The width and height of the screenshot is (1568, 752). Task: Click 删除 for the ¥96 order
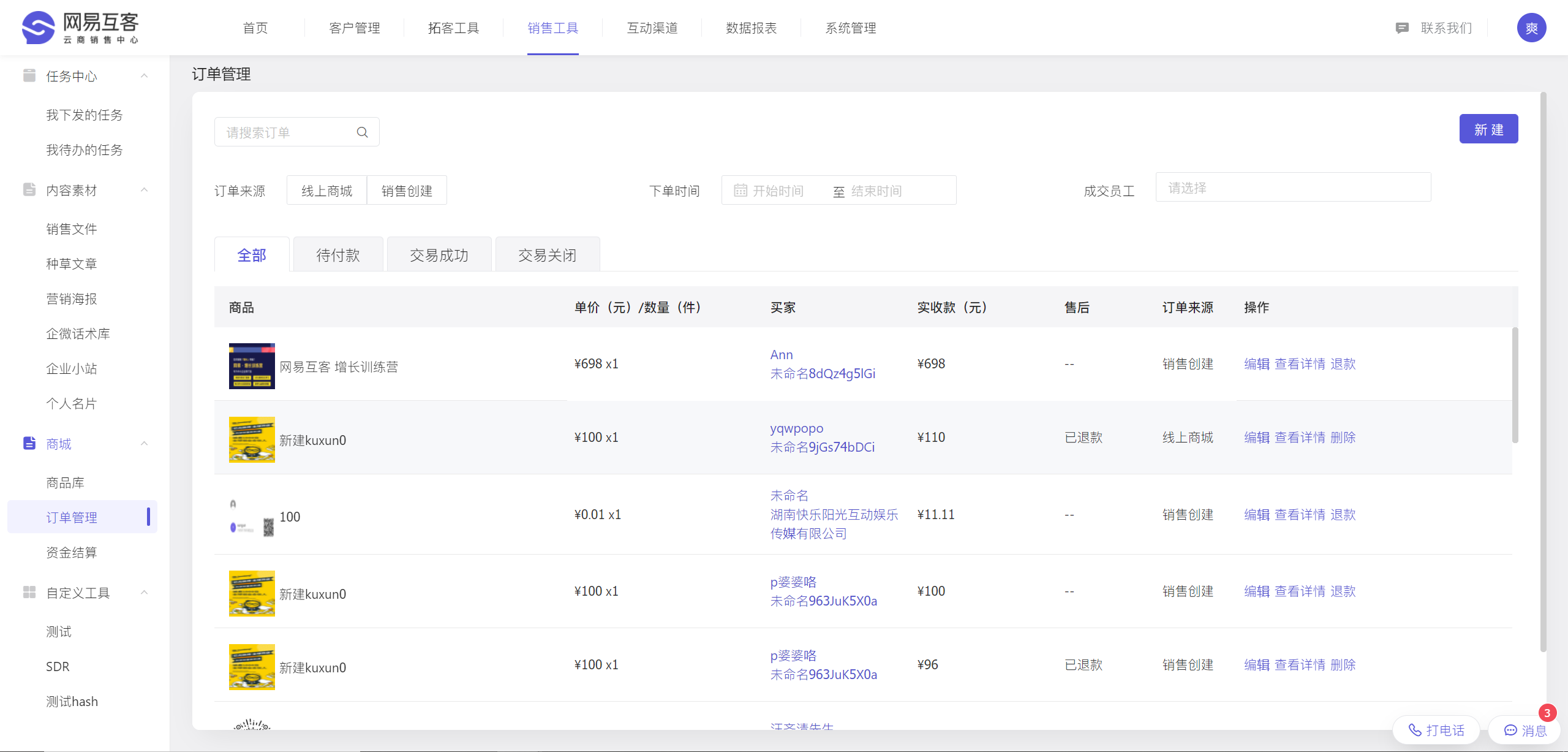[1343, 664]
